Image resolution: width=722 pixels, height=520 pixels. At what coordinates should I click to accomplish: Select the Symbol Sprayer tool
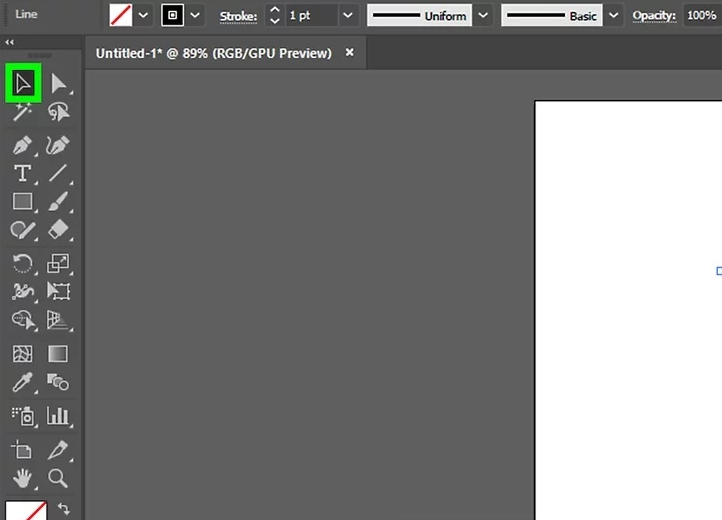(x=23, y=416)
